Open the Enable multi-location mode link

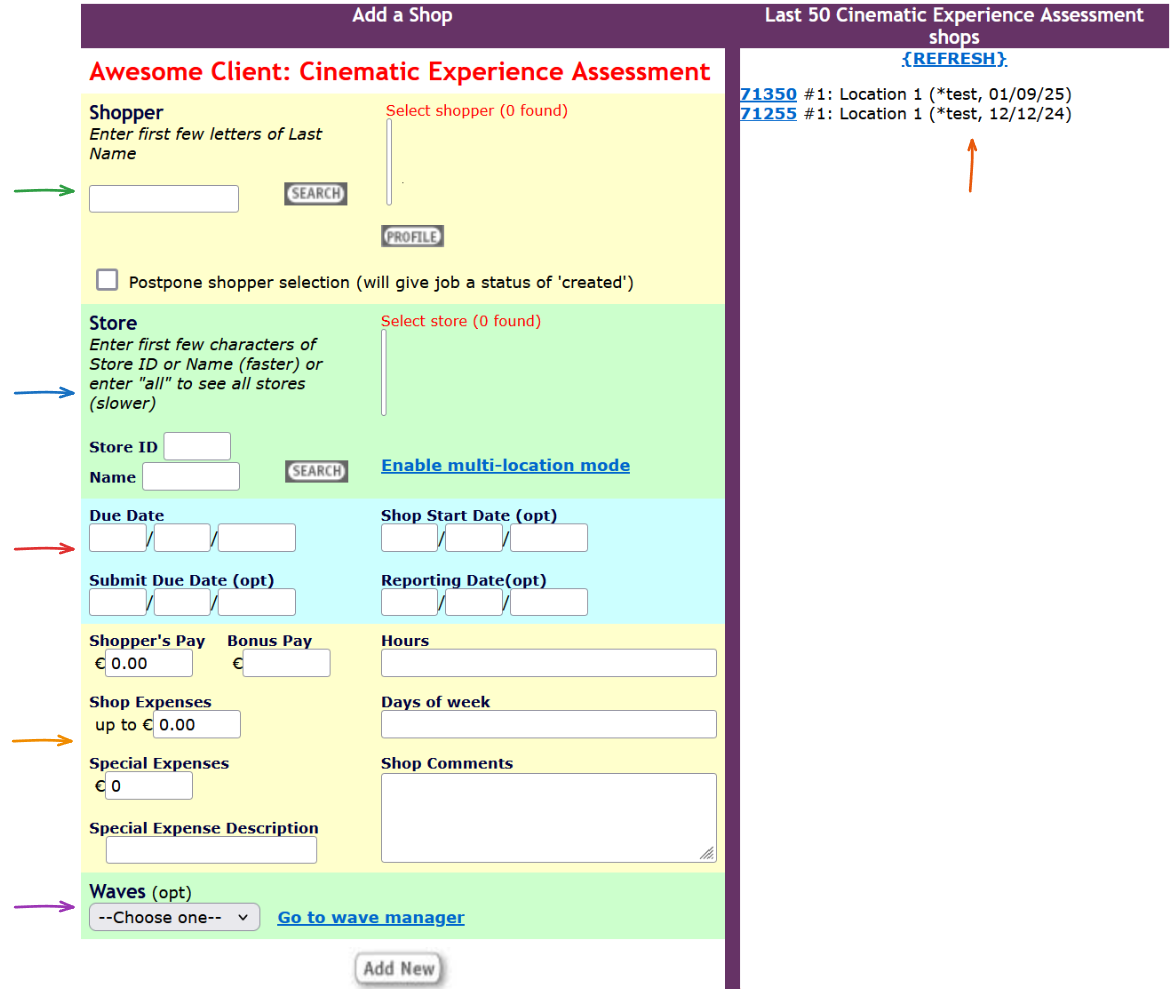(505, 465)
